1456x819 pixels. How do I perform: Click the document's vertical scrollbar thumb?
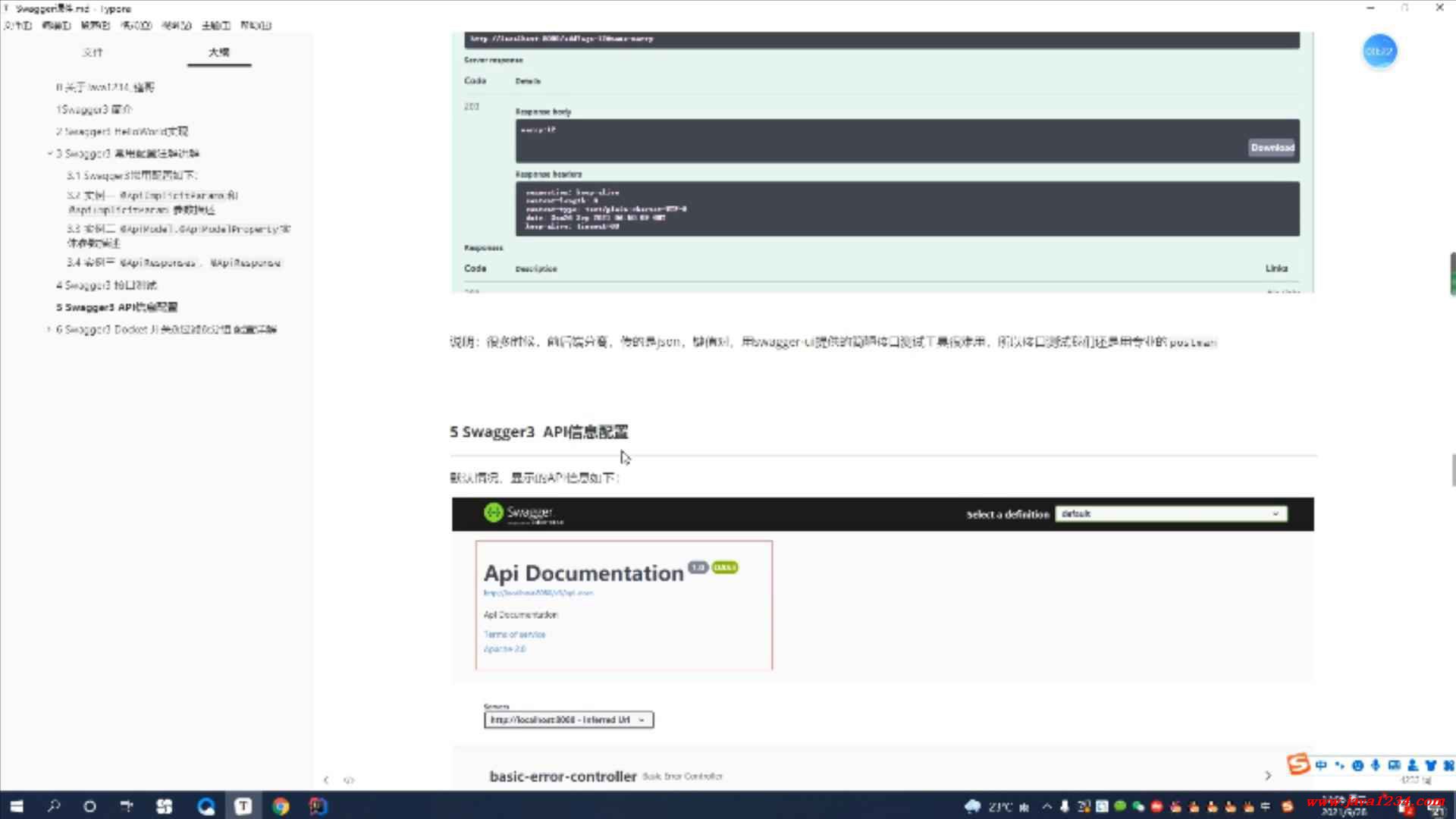point(1453,470)
